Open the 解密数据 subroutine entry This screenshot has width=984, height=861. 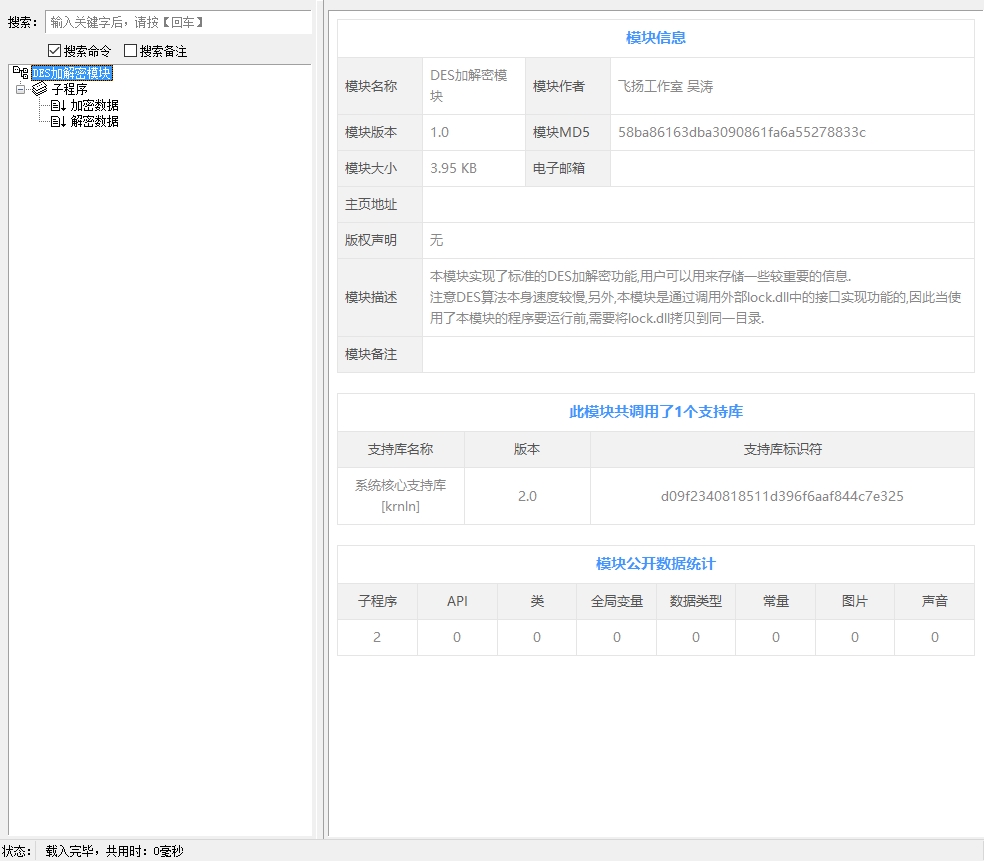(94, 121)
